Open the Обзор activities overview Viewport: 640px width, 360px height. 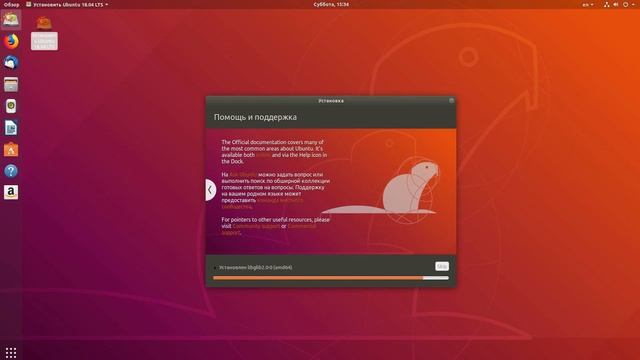[11, 4]
